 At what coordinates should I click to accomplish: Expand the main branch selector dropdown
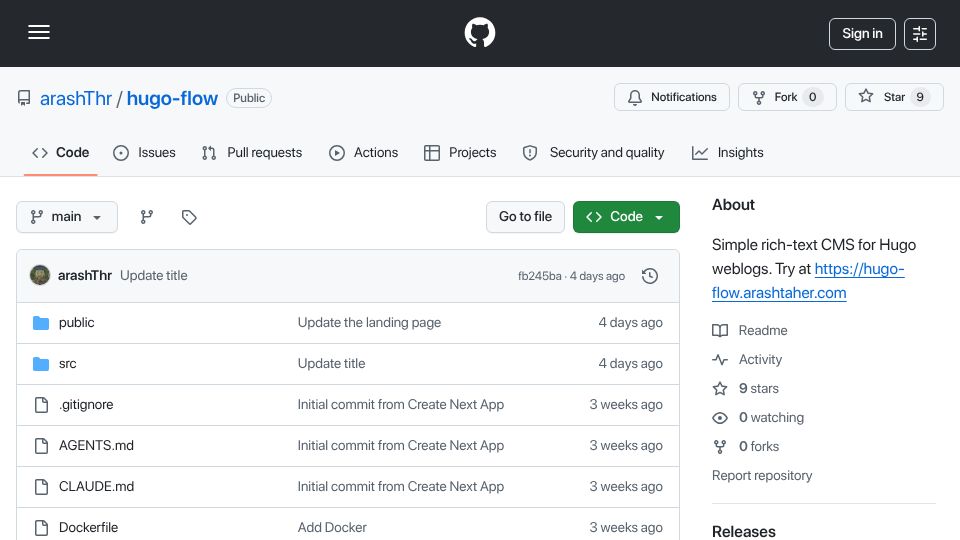point(67,217)
